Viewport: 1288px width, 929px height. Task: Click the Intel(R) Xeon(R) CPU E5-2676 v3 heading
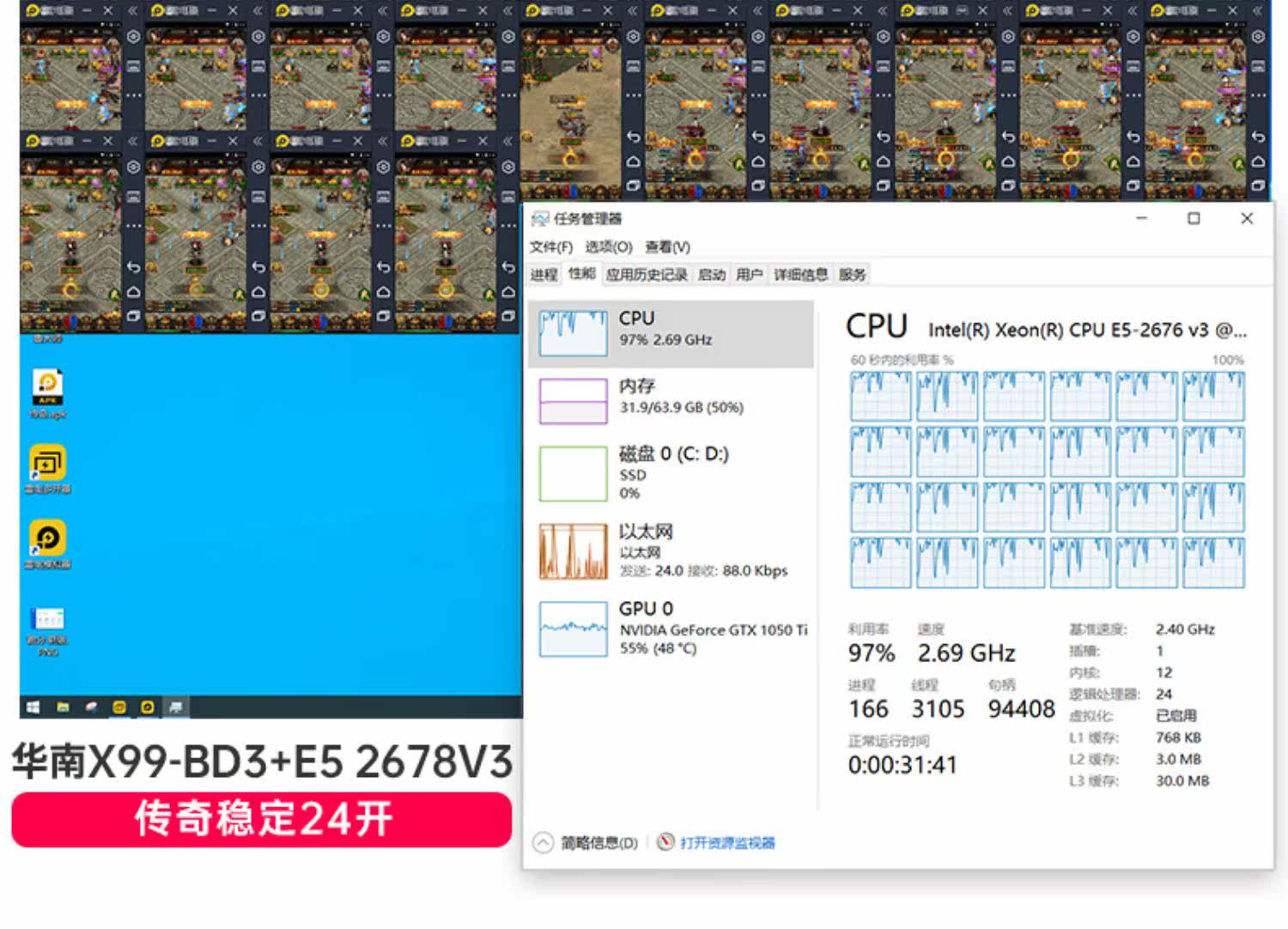(1087, 331)
